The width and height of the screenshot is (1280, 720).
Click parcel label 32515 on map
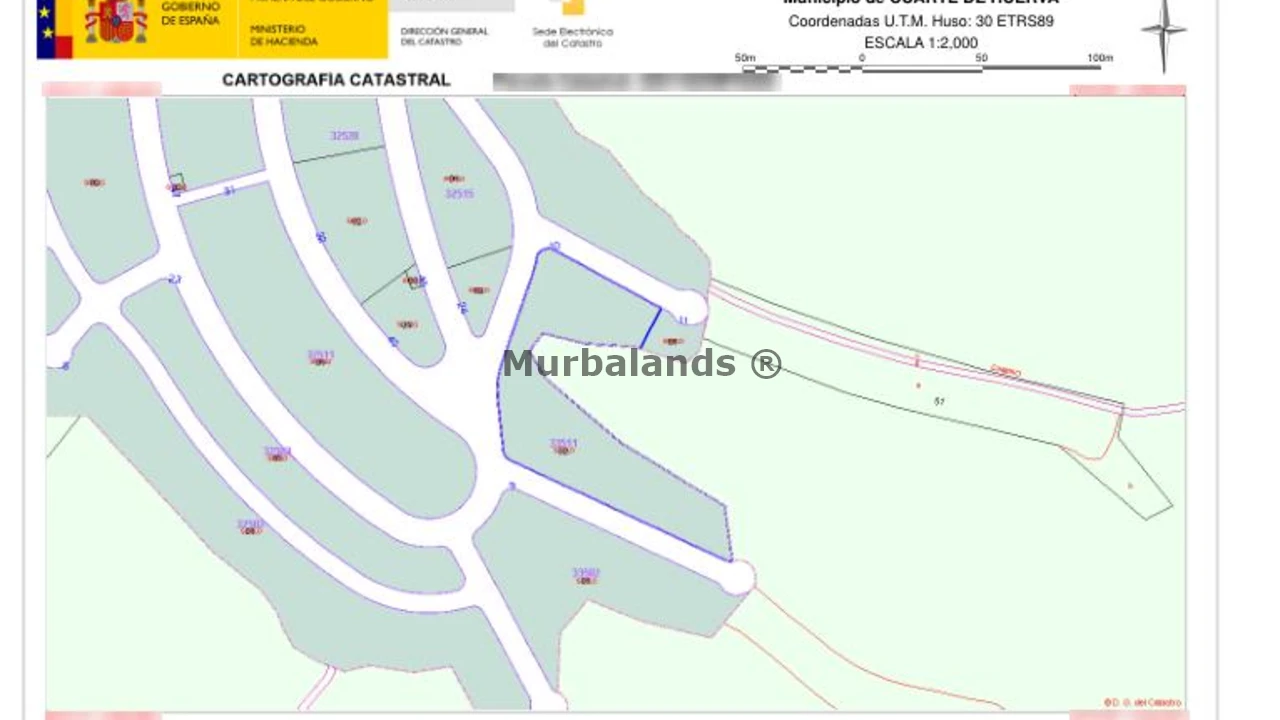point(459,194)
